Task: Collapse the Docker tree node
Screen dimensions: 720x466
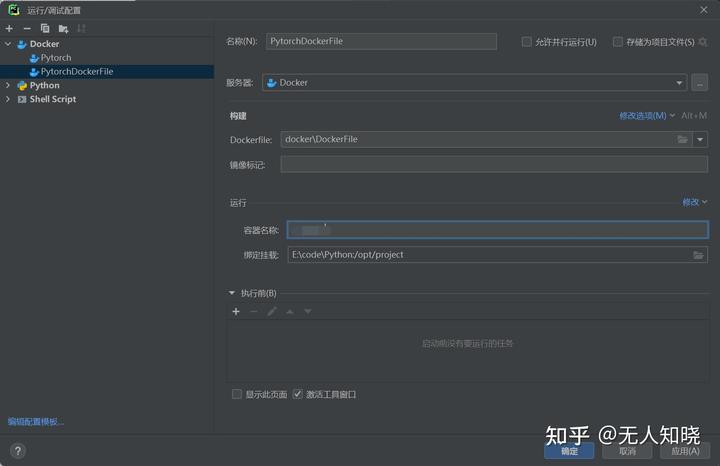Action: pos(8,44)
